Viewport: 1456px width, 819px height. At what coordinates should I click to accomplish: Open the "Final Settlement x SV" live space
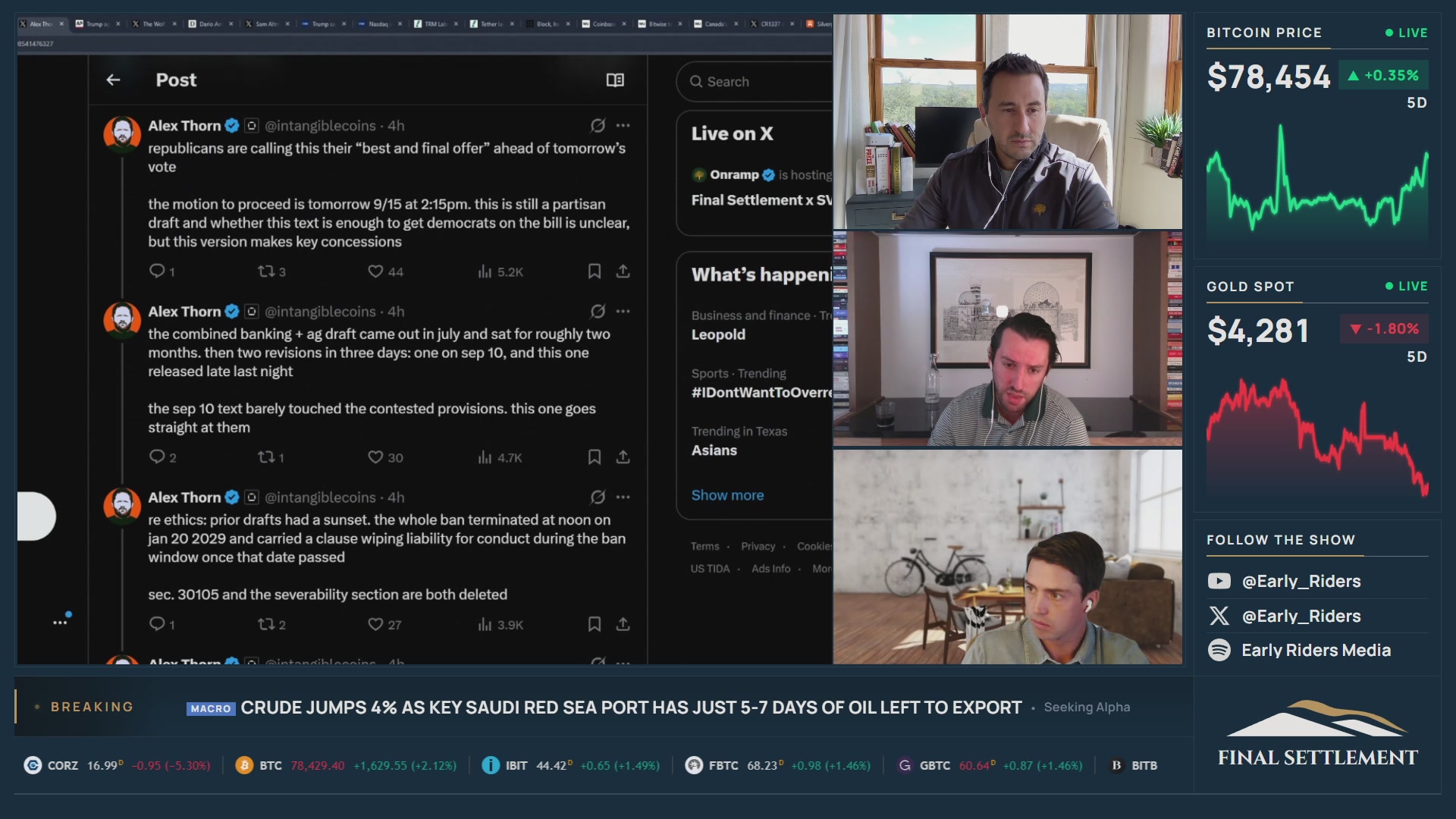click(761, 199)
